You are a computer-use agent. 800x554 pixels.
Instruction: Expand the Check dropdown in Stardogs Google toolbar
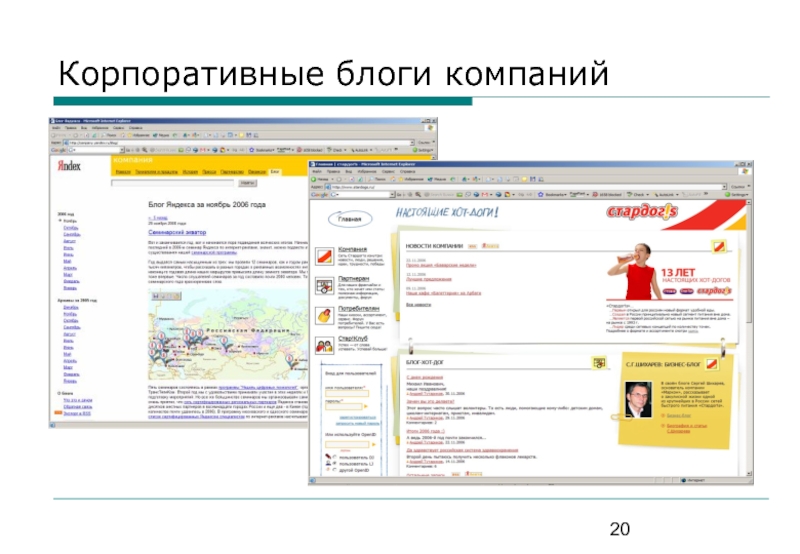coord(647,195)
